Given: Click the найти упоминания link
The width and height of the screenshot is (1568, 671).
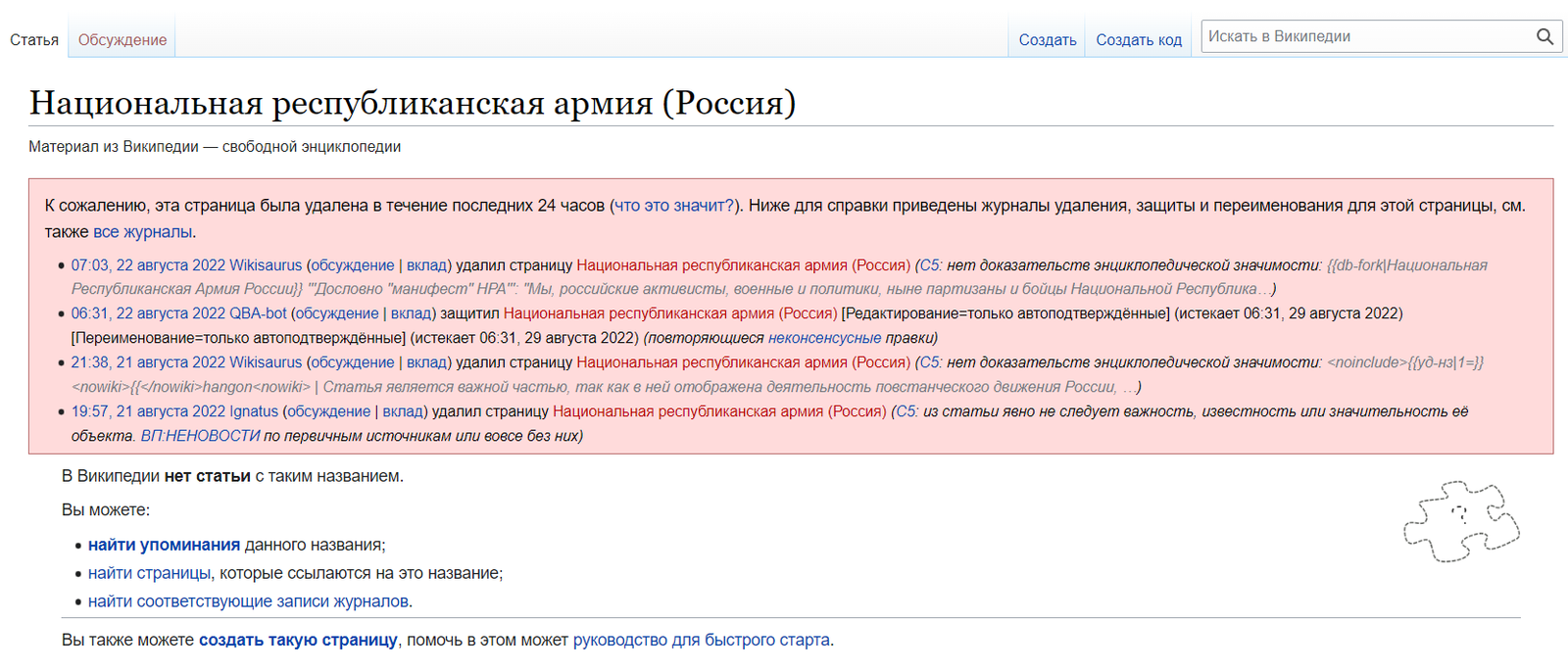Looking at the screenshot, I should pos(164,545).
